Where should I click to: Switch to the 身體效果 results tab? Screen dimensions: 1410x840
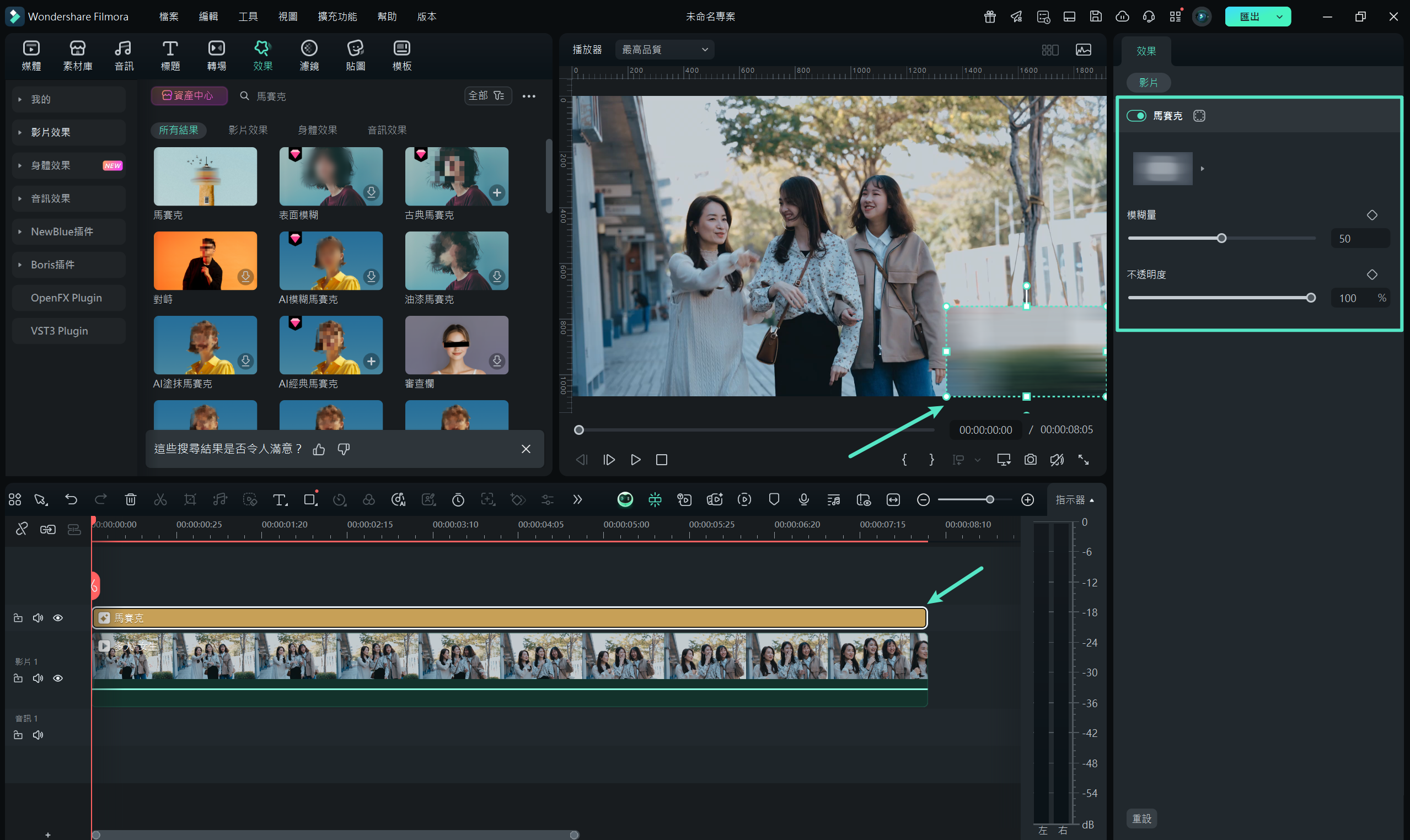point(317,130)
